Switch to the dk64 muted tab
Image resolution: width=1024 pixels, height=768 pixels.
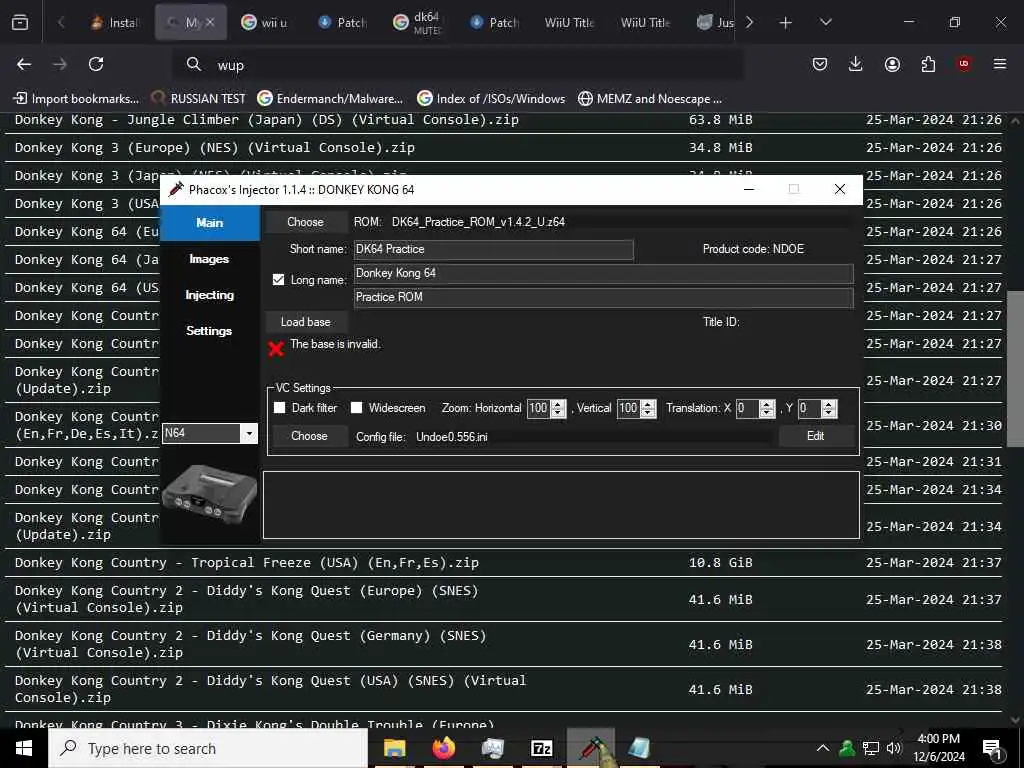[x=418, y=23]
